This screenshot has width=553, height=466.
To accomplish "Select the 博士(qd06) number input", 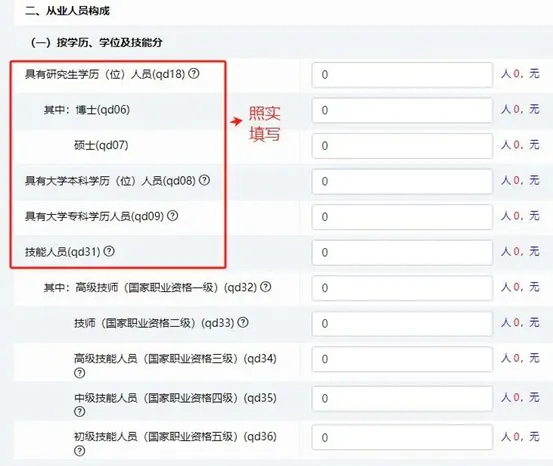I will coord(402,110).
